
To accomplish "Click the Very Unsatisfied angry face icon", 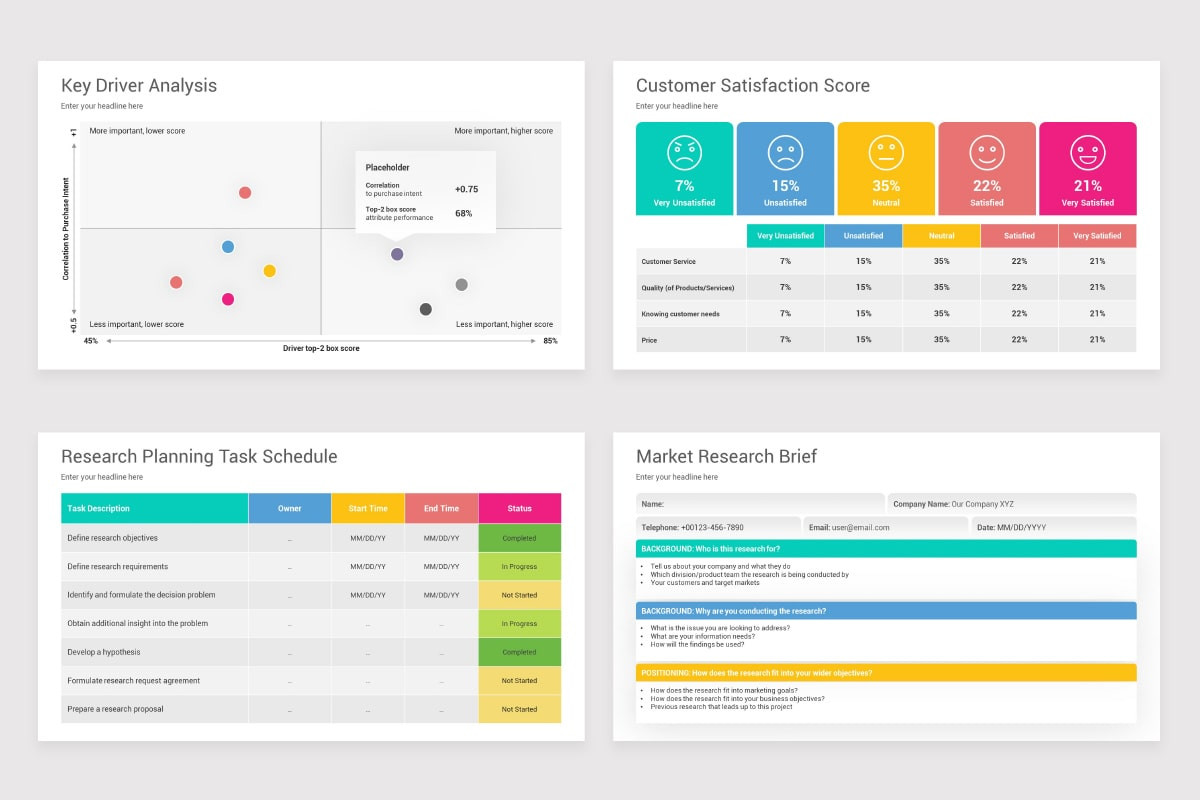I will coord(684,153).
